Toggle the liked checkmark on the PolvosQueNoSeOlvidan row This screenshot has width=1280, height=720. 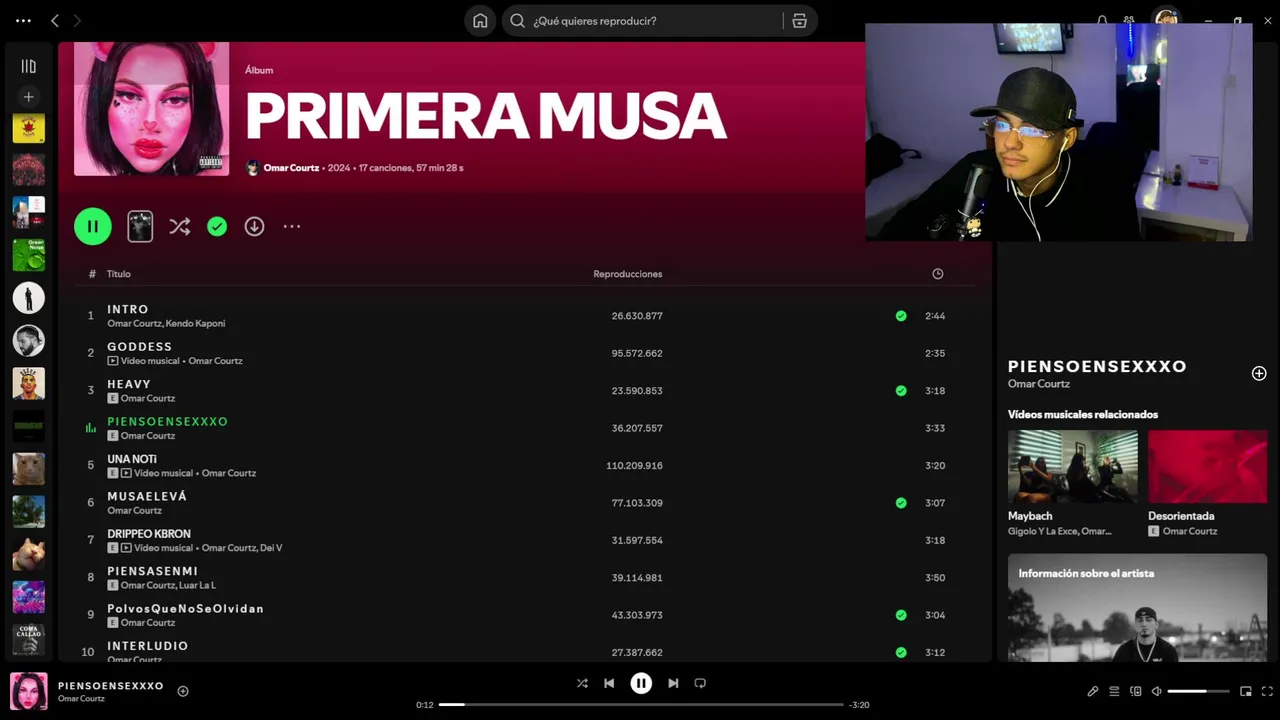(x=901, y=615)
